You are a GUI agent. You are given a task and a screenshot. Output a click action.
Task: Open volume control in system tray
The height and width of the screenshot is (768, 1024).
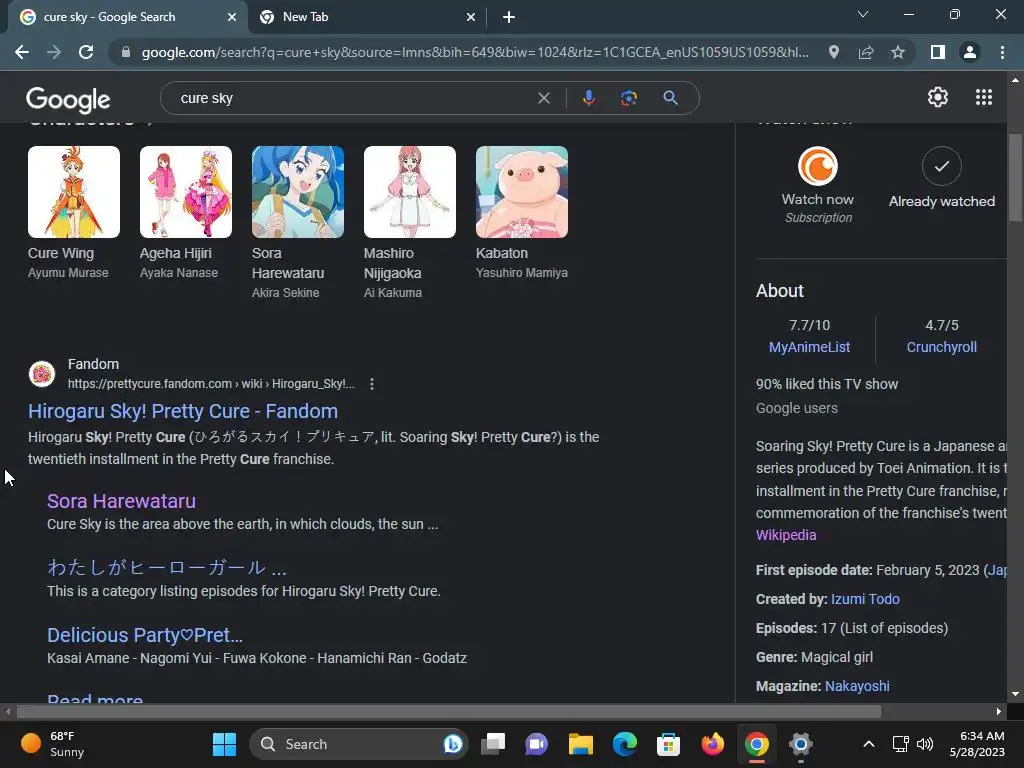(x=925, y=744)
